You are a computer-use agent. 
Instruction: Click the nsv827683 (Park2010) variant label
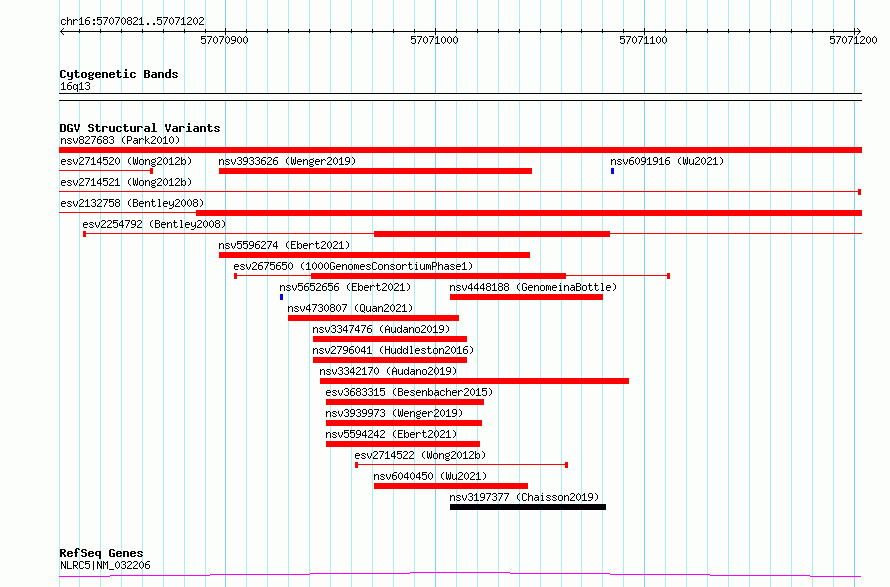pyautogui.click(x=120, y=140)
